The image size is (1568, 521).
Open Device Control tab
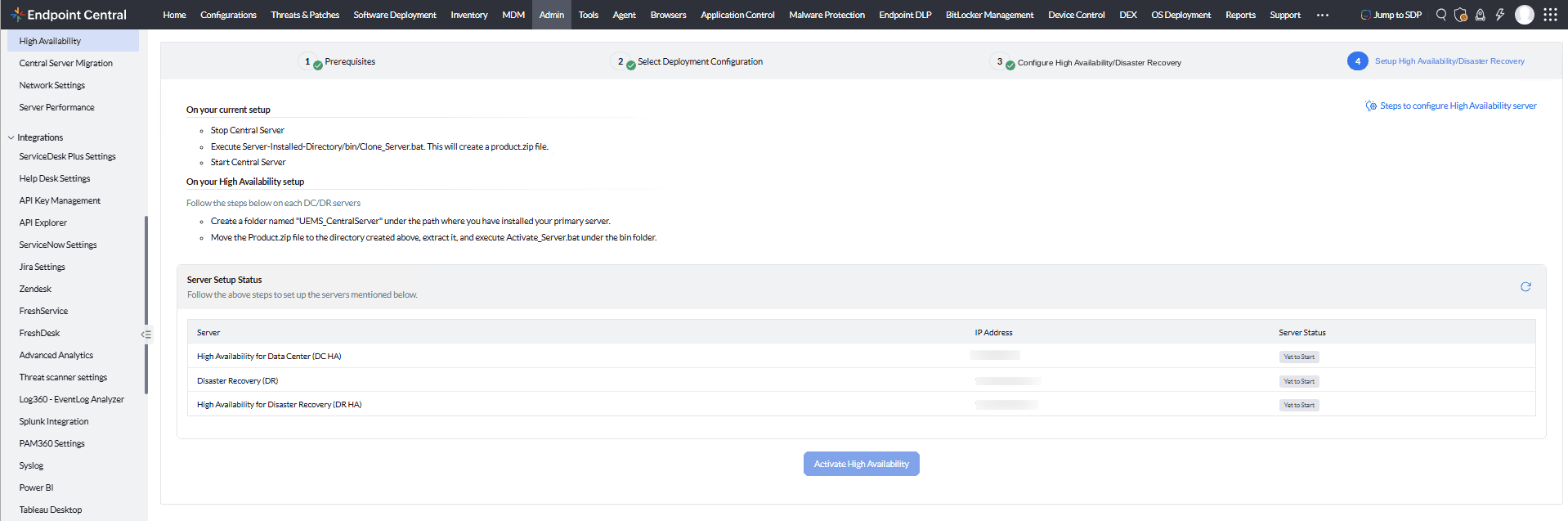(x=1076, y=15)
